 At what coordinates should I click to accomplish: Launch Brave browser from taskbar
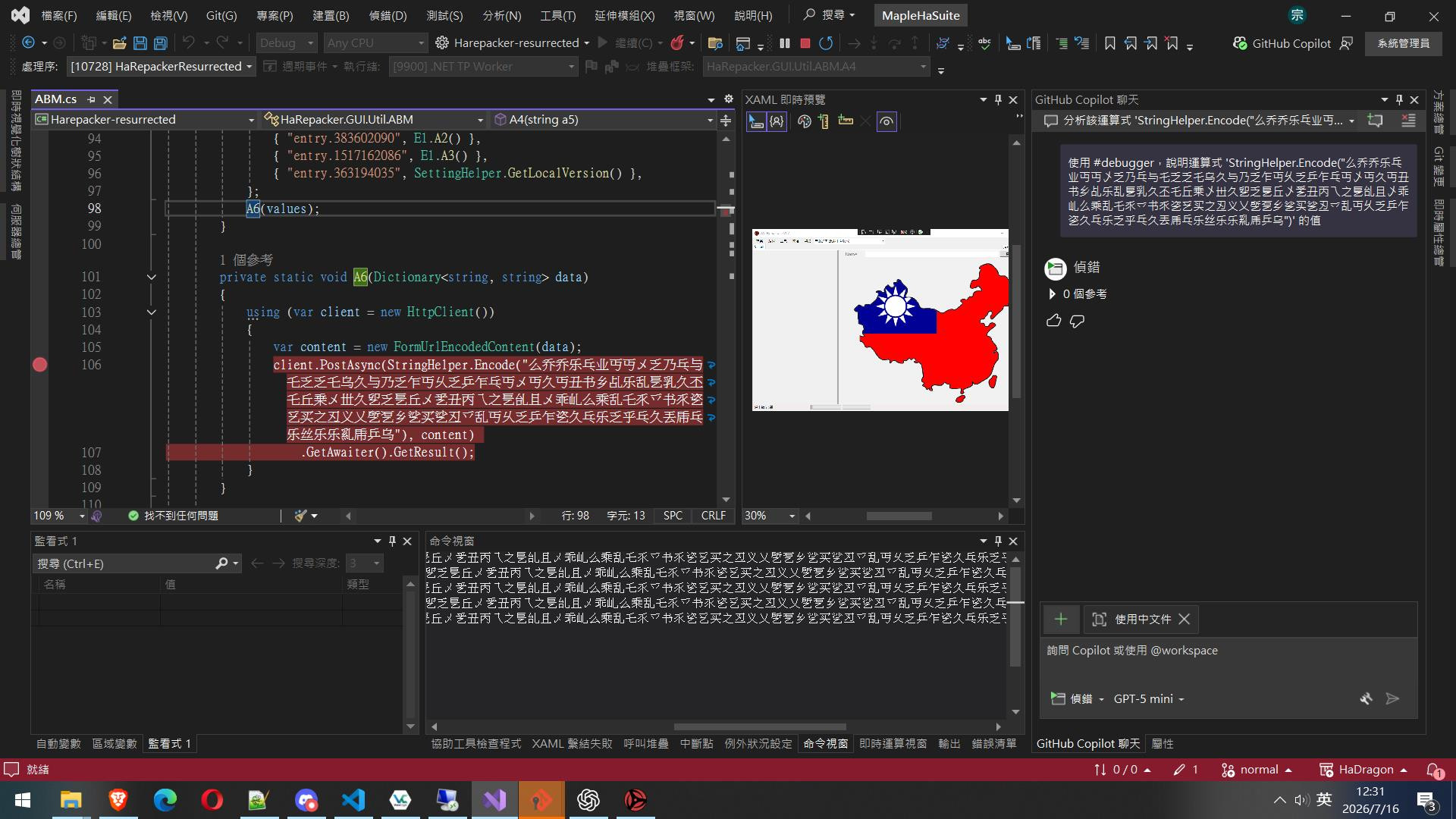pyautogui.click(x=118, y=800)
